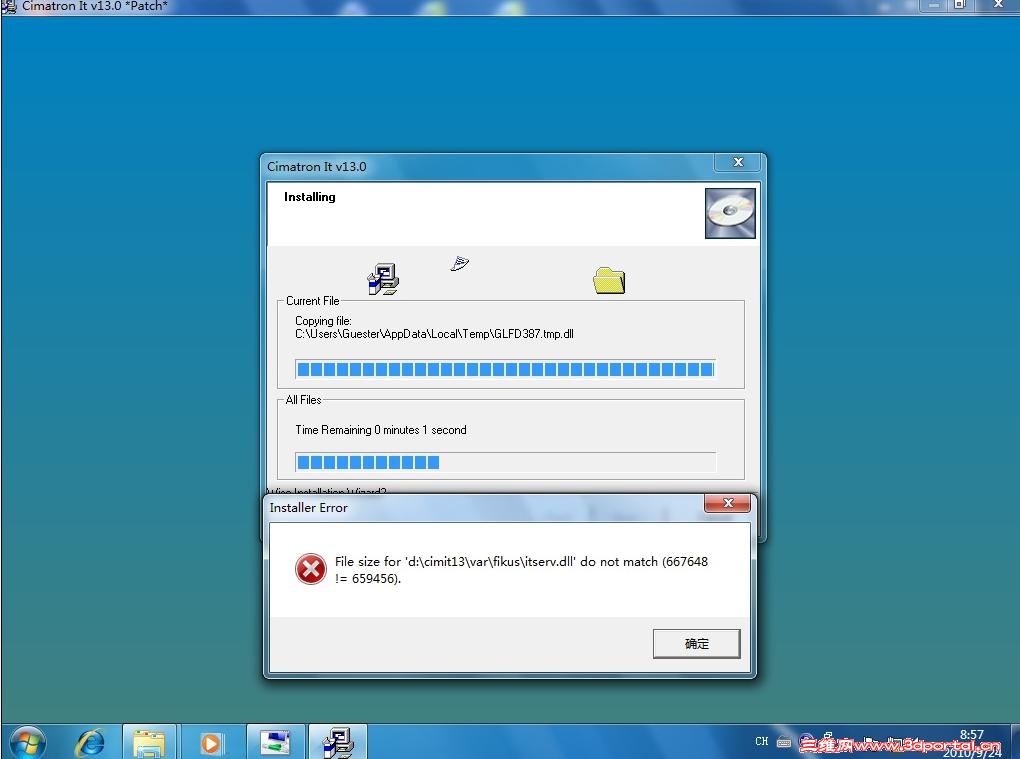Screen dimensions: 1020x759
Task: Open the Windows Start menu
Action: [27, 742]
